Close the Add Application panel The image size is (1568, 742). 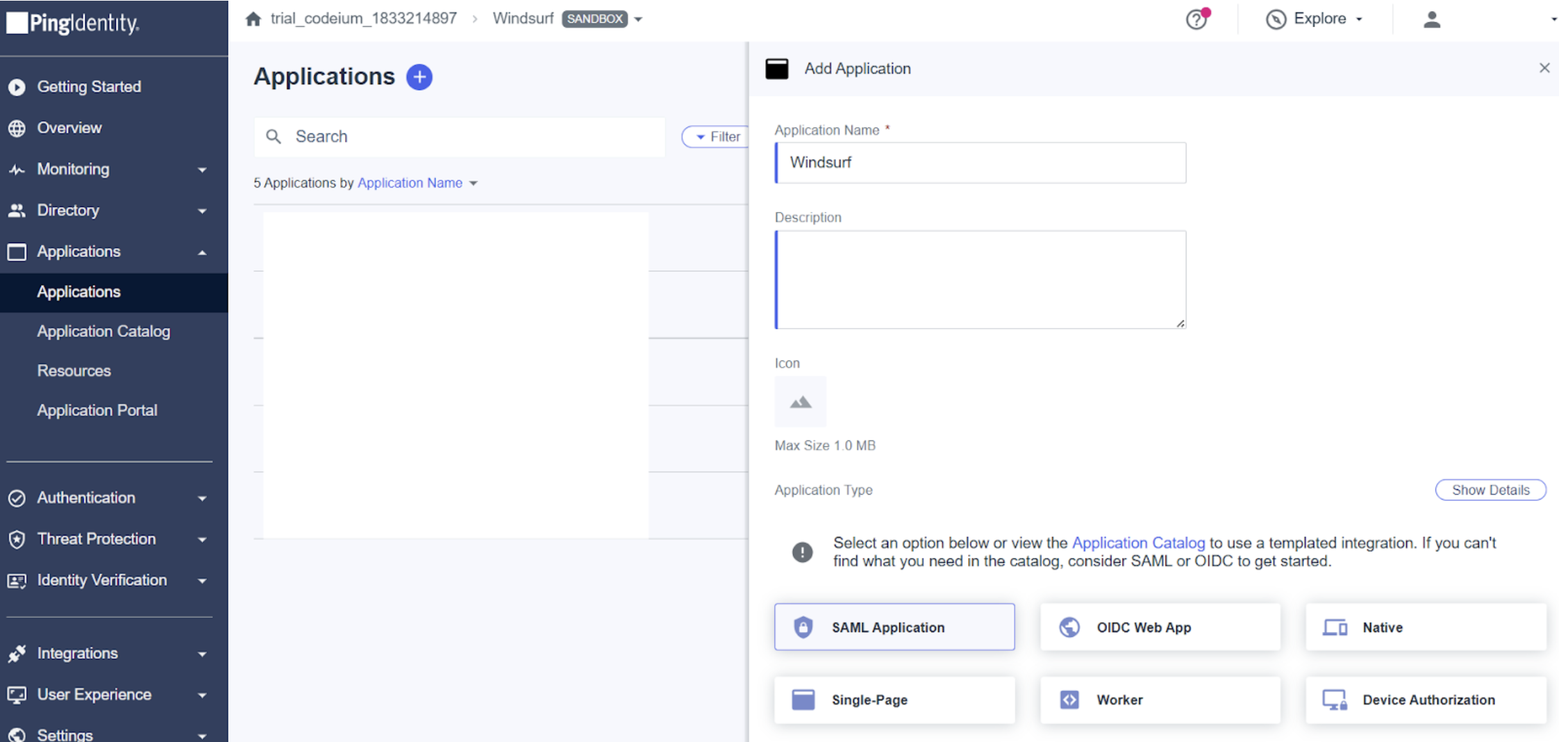1544,68
